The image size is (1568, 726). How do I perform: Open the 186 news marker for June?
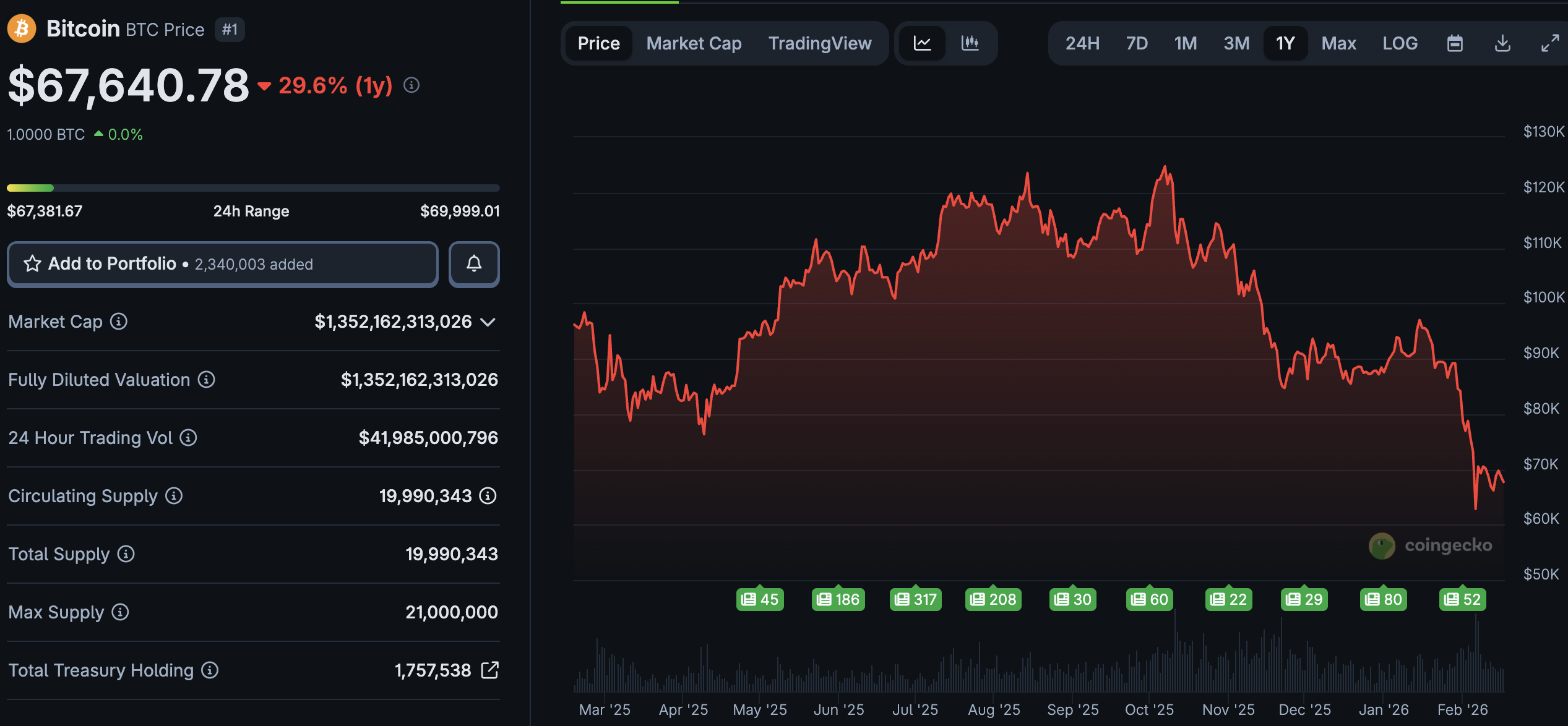pyautogui.click(x=838, y=599)
